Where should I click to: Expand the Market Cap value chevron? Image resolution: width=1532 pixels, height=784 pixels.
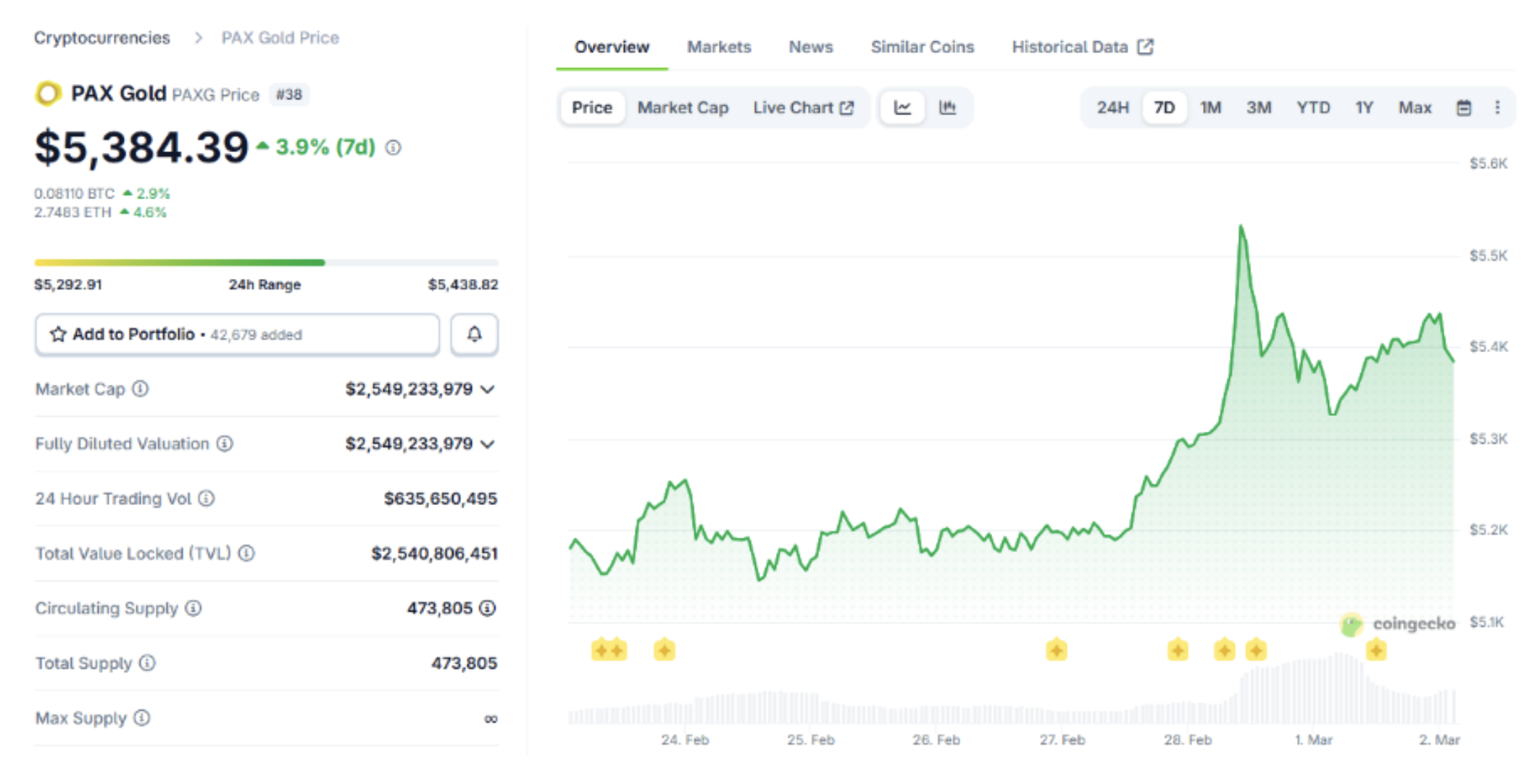[x=488, y=389]
